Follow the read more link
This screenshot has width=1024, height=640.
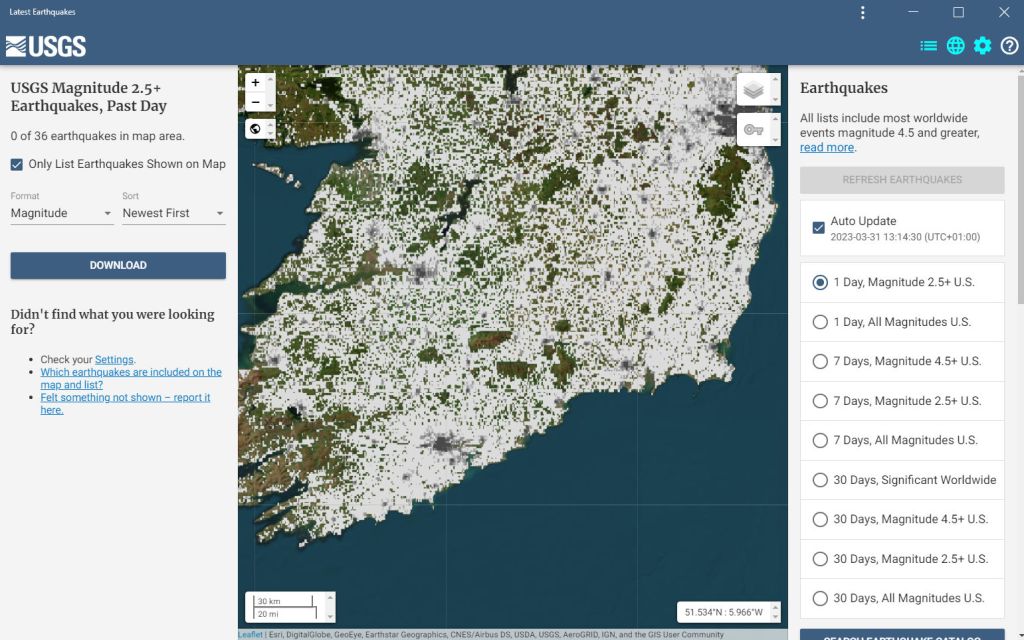(x=827, y=148)
